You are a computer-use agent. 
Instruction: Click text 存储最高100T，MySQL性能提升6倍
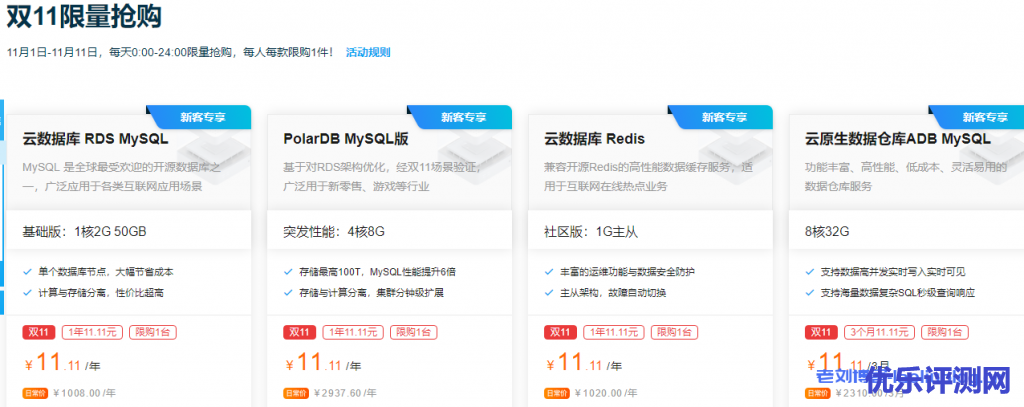pyautogui.click(x=377, y=272)
